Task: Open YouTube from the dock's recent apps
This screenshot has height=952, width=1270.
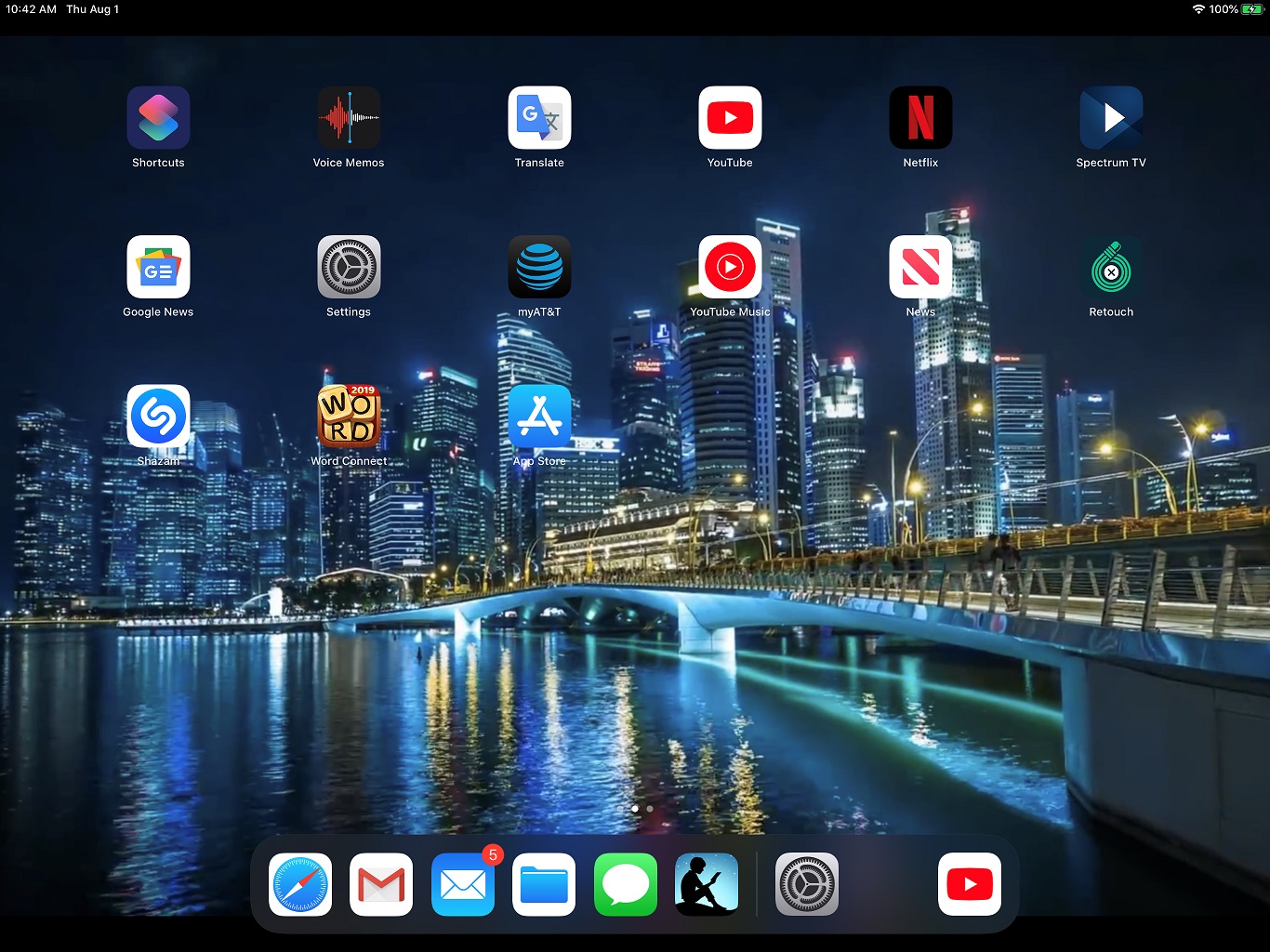Action: (970, 884)
